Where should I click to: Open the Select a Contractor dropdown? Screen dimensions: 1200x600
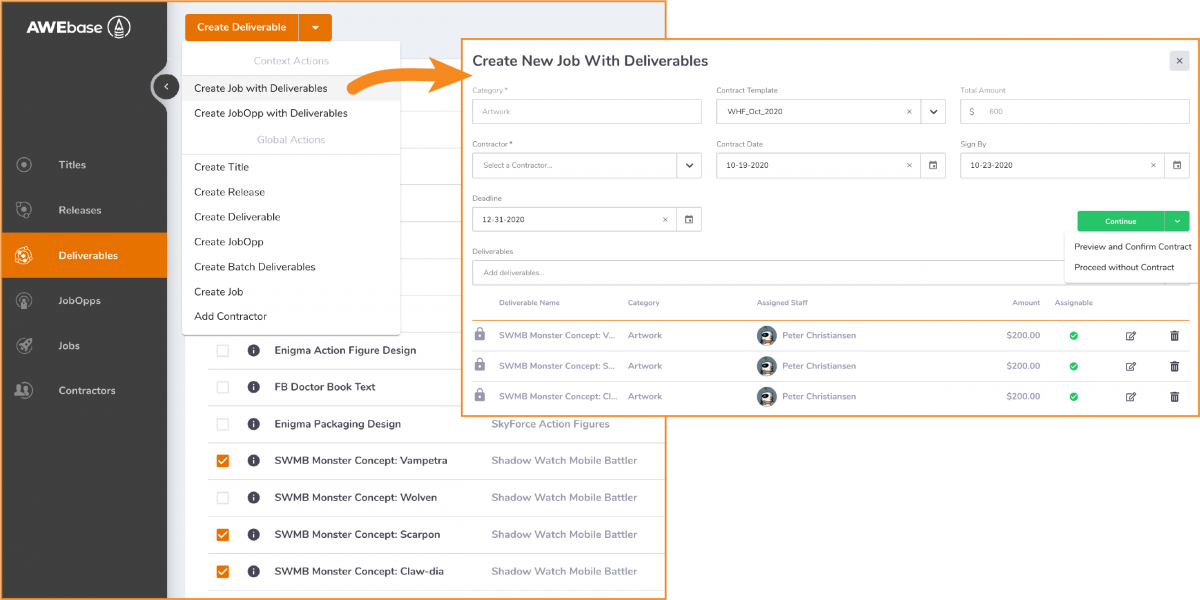tap(689, 165)
